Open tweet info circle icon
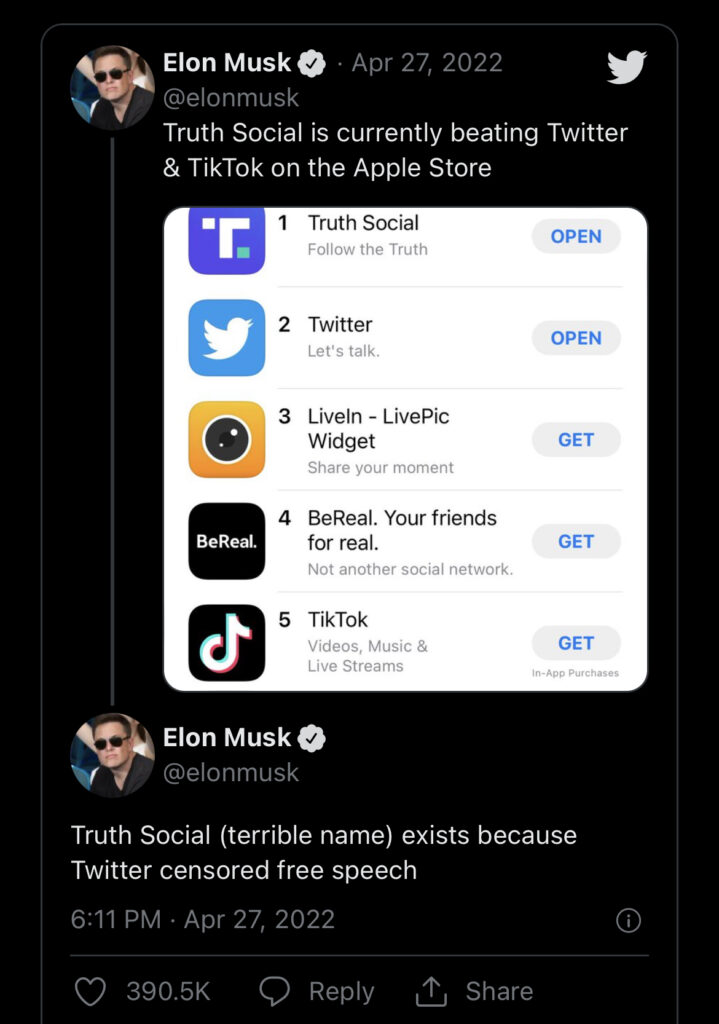This screenshot has height=1024, width=719. click(628, 920)
